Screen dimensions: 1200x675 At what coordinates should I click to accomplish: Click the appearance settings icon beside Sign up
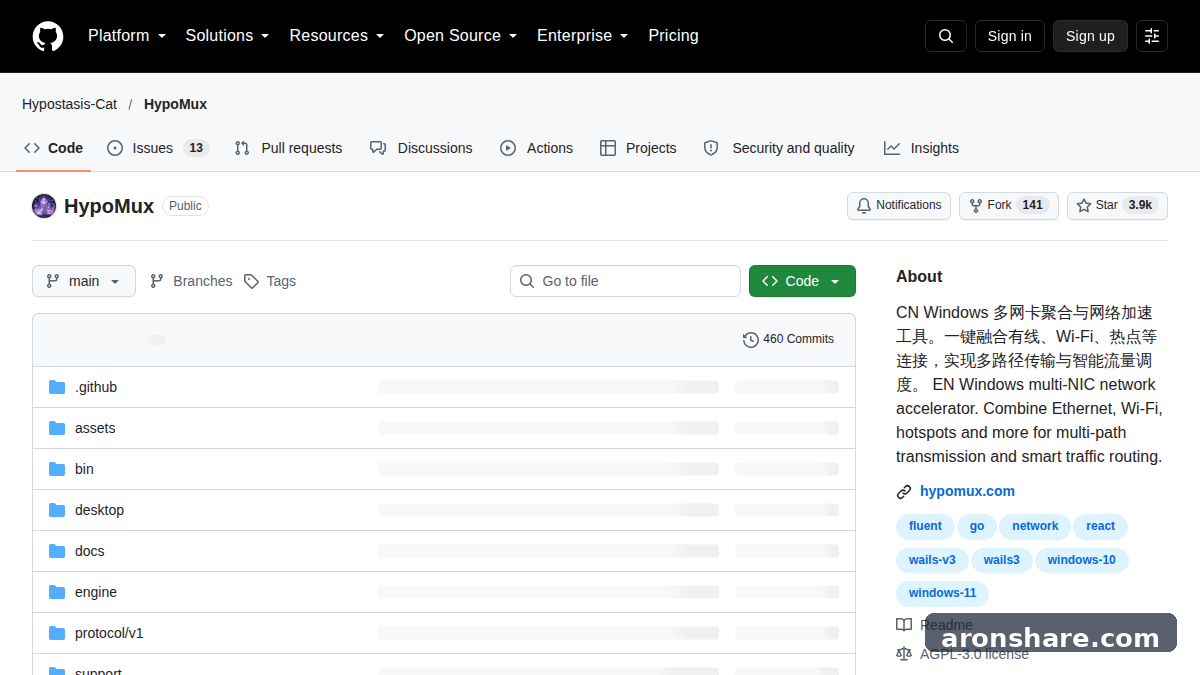click(1152, 36)
